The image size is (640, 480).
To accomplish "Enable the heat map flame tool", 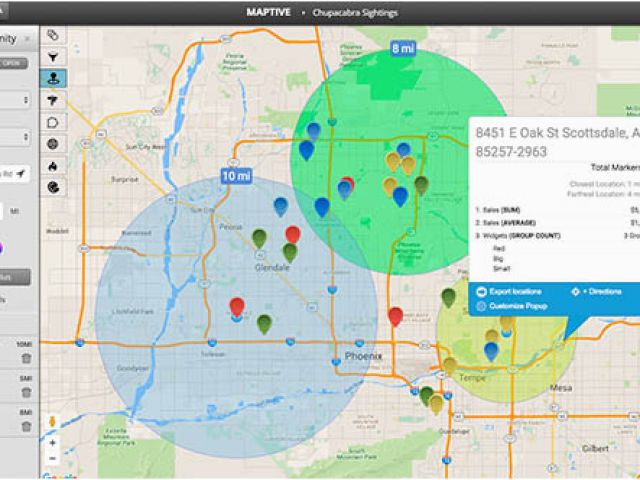I will click(53, 166).
